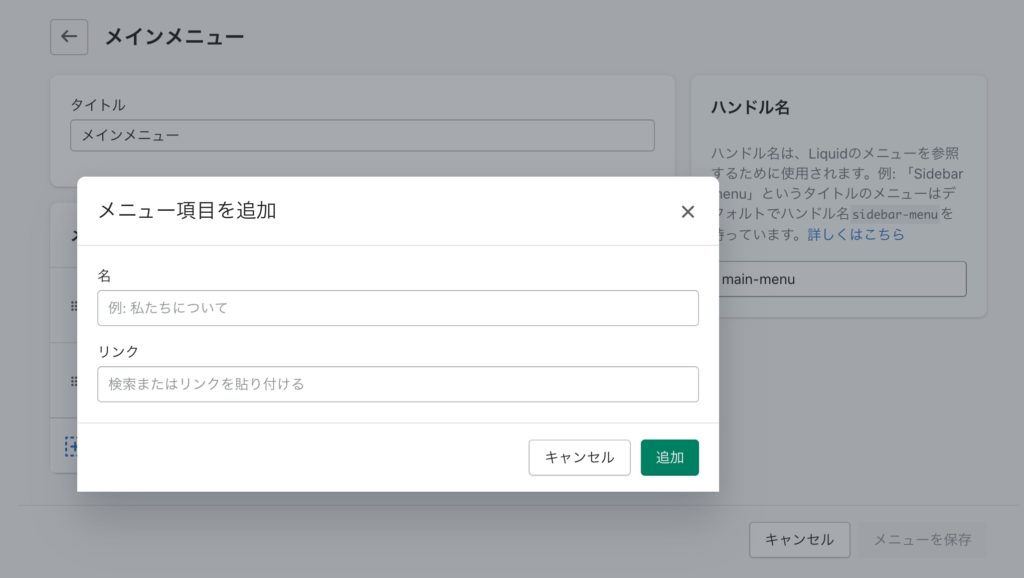1024x578 pixels.
Task: Focus the 名 text field in dialog
Action: [397, 308]
